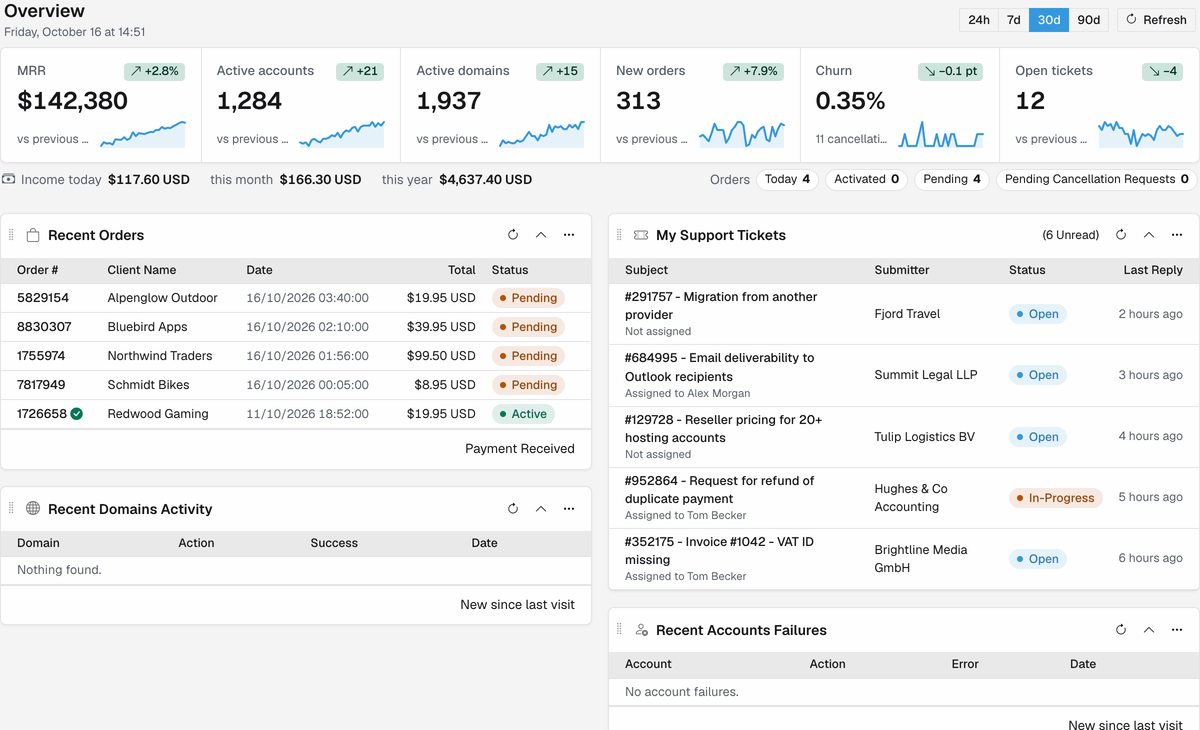Collapse the Recent Orders panel
This screenshot has height=730, width=1200.
[541, 235]
